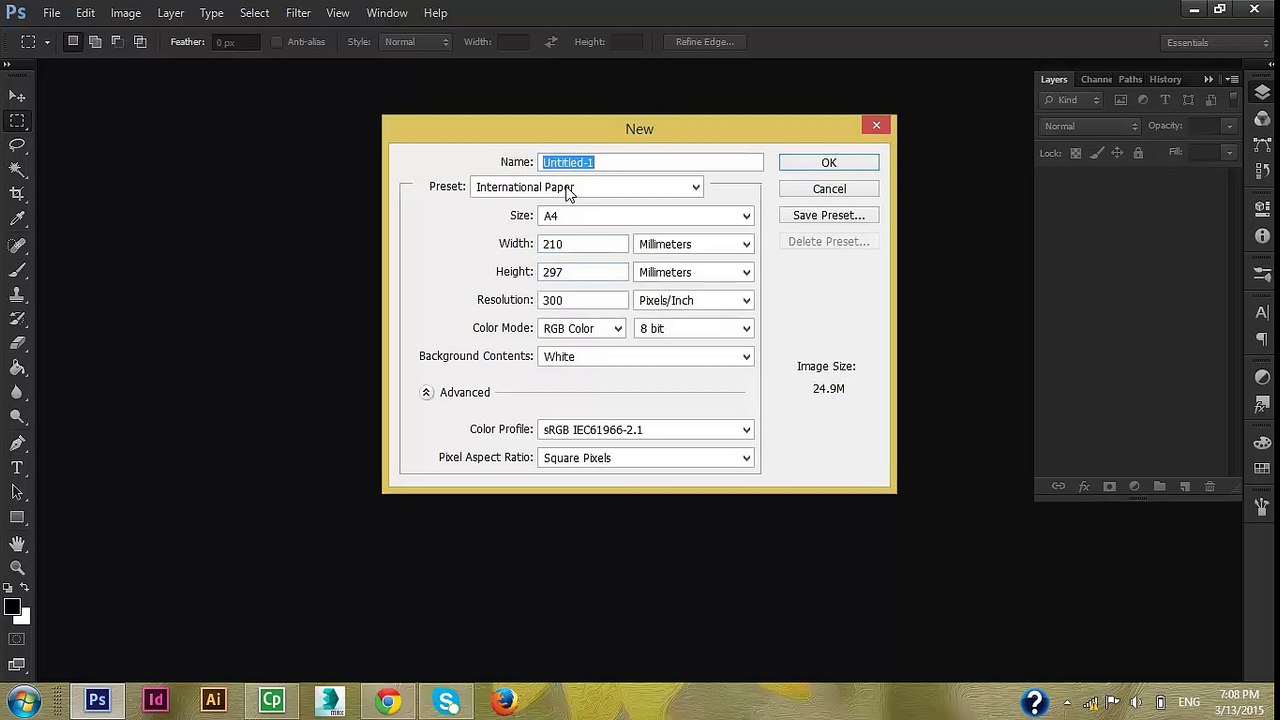1280x720 pixels.
Task: Open Illustrator from the taskbar
Action: 213,701
